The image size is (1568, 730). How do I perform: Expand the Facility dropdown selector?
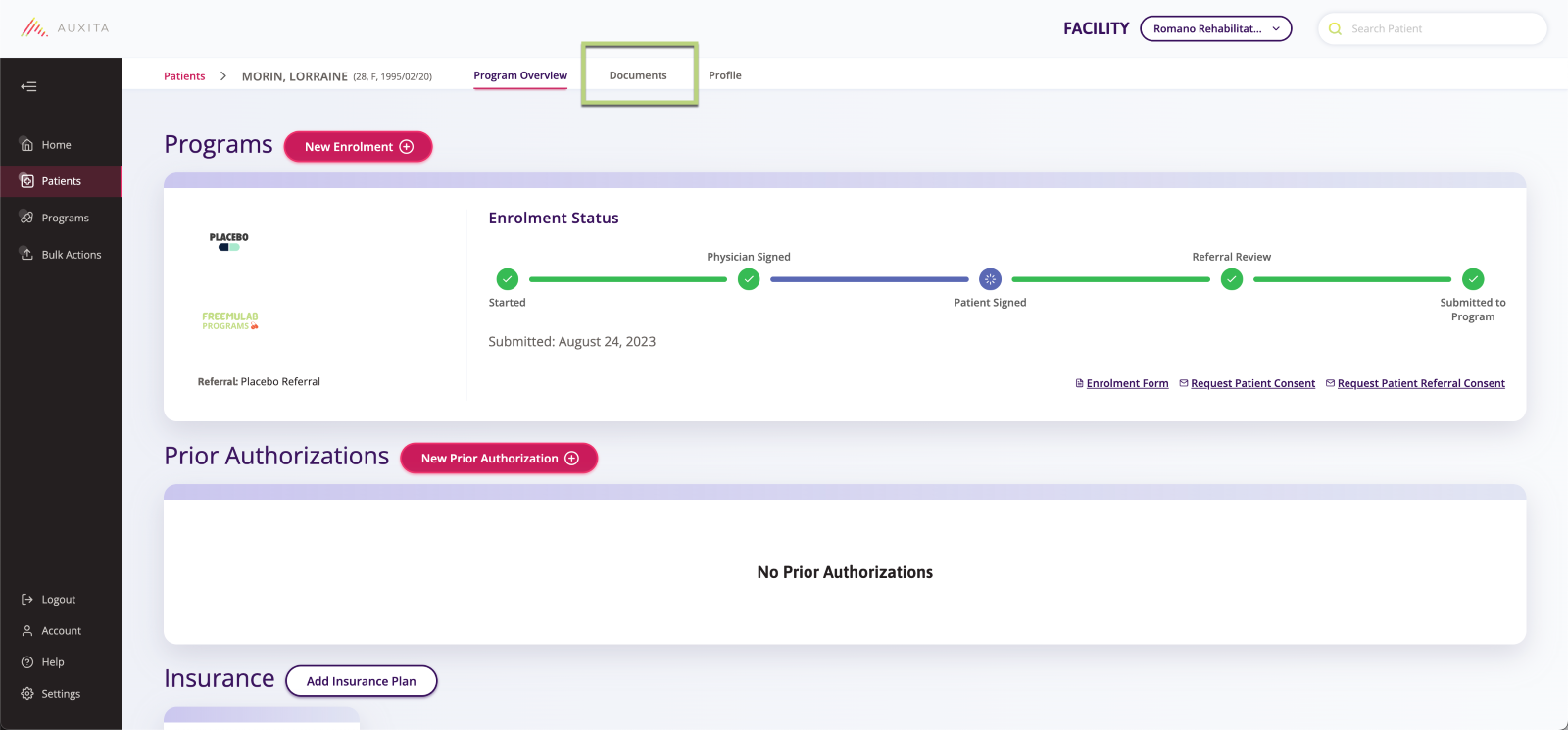[x=1215, y=28]
